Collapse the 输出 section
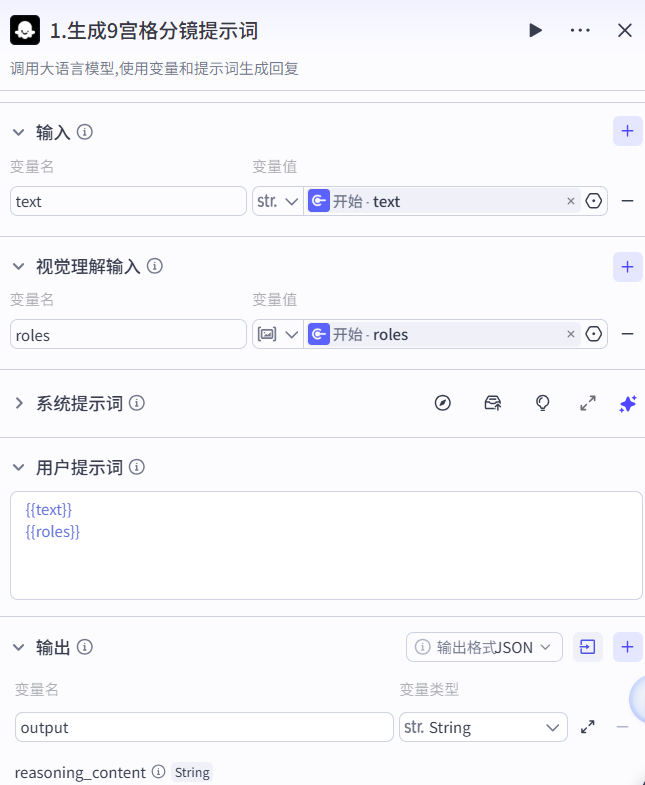This screenshot has width=645, height=785. [x=19, y=647]
